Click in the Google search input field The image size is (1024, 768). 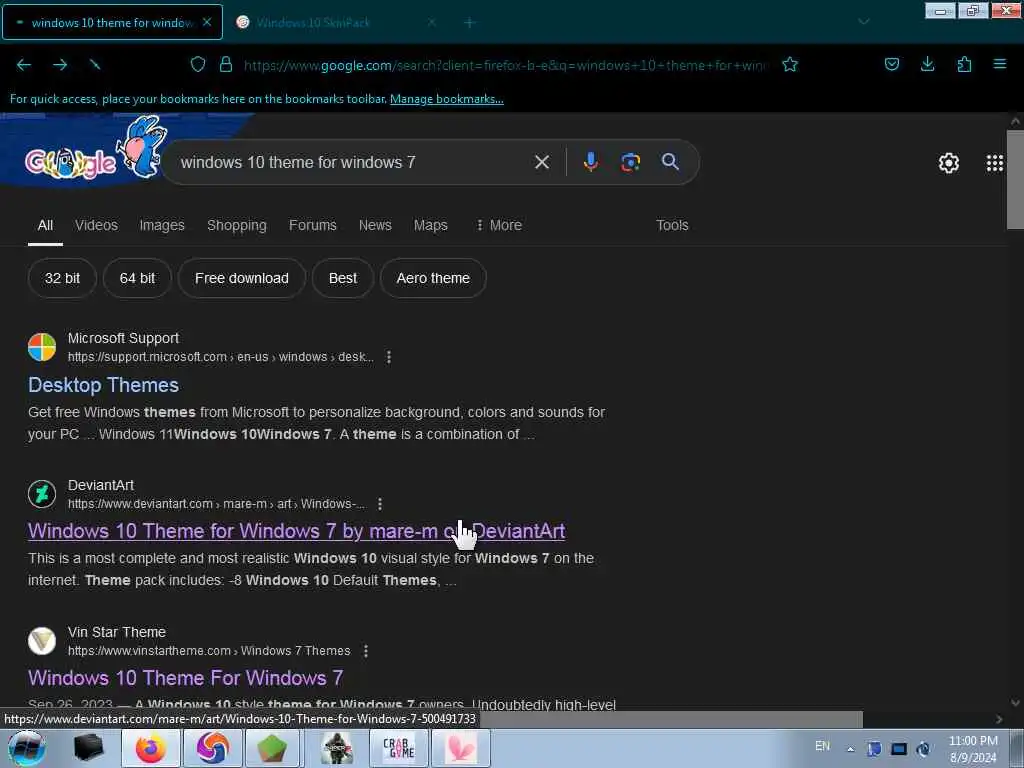353,162
